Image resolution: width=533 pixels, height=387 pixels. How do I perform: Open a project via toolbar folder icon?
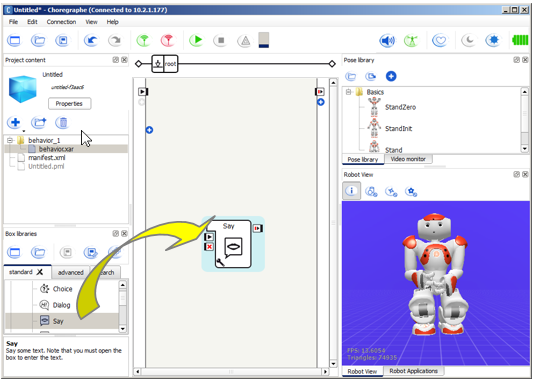[38, 41]
